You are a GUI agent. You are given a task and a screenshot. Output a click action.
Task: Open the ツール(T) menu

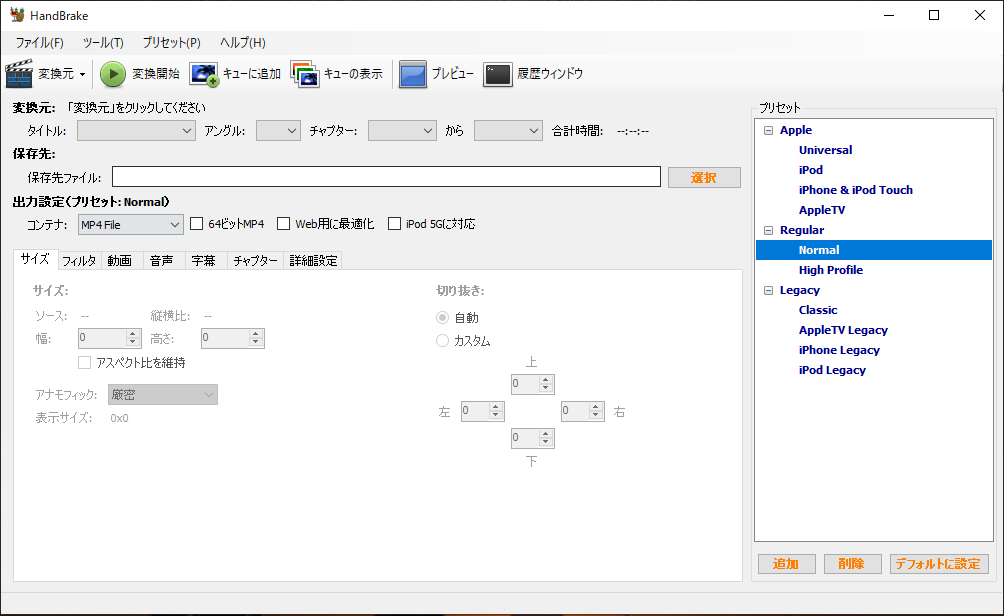[102, 43]
